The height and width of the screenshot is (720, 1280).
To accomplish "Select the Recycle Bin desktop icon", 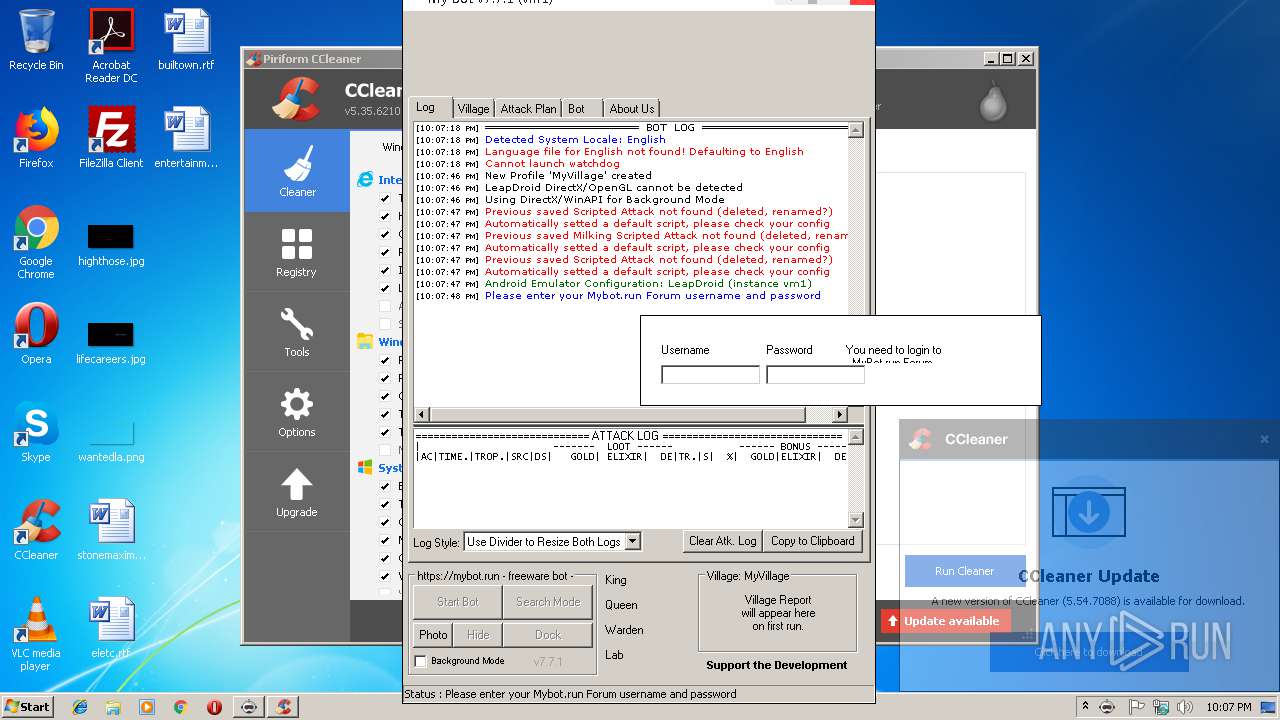I will [36, 41].
